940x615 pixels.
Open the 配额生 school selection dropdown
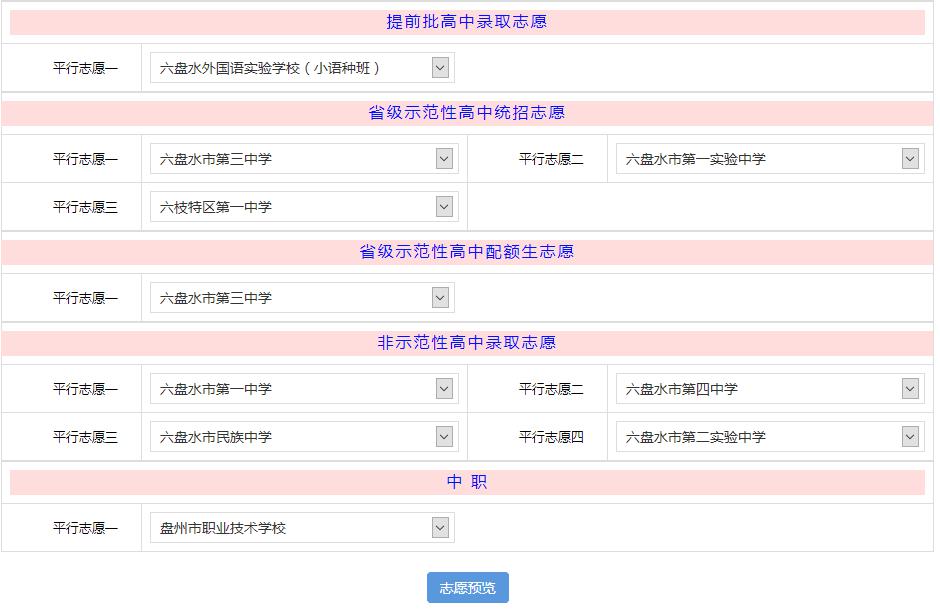[300, 297]
